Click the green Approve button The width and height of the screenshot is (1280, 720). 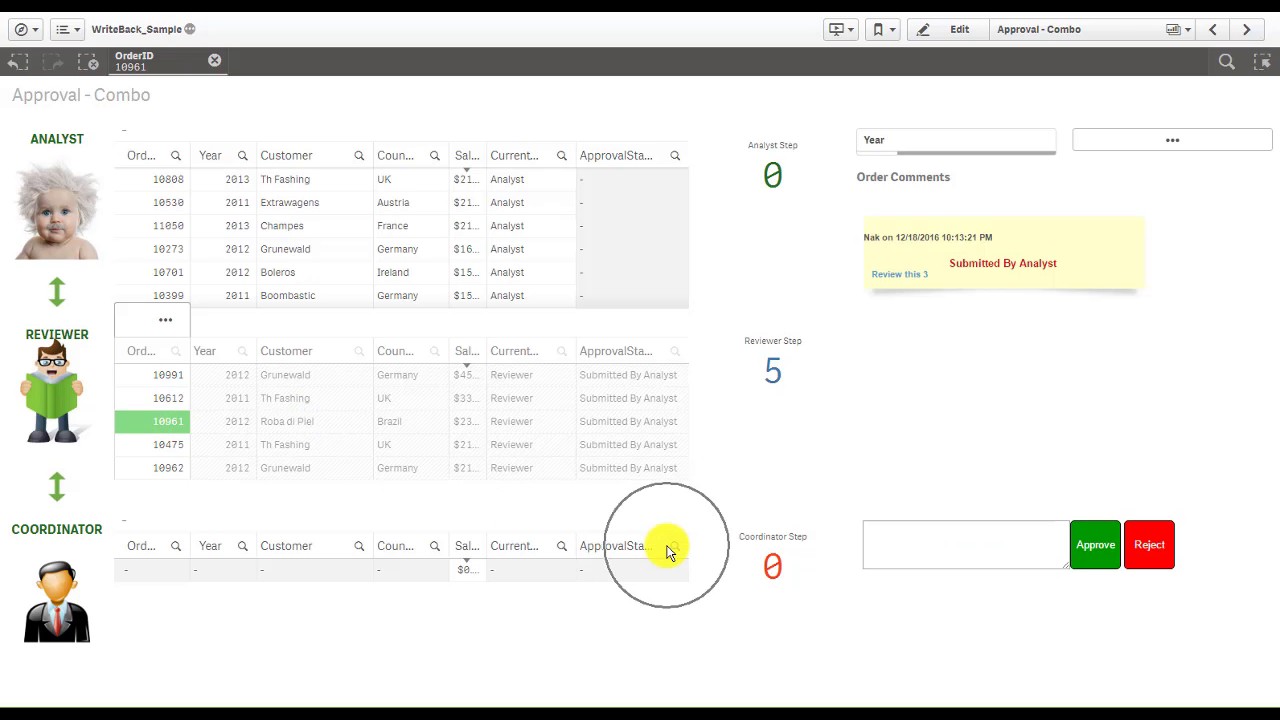click(1095, 545)
